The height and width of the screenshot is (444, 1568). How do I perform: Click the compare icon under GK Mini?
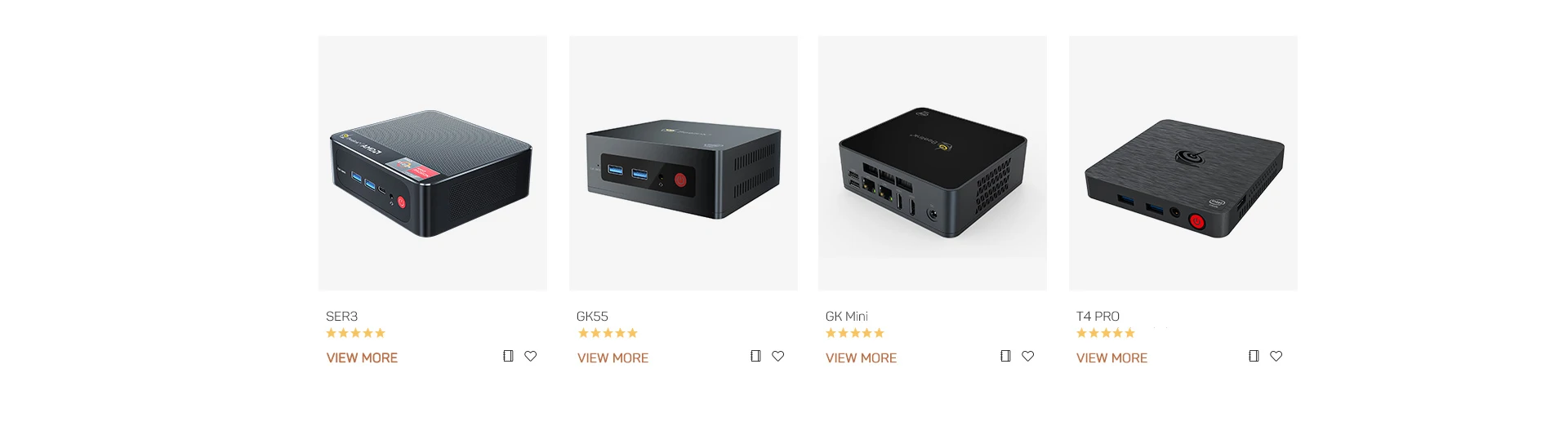pos(1005,356)
